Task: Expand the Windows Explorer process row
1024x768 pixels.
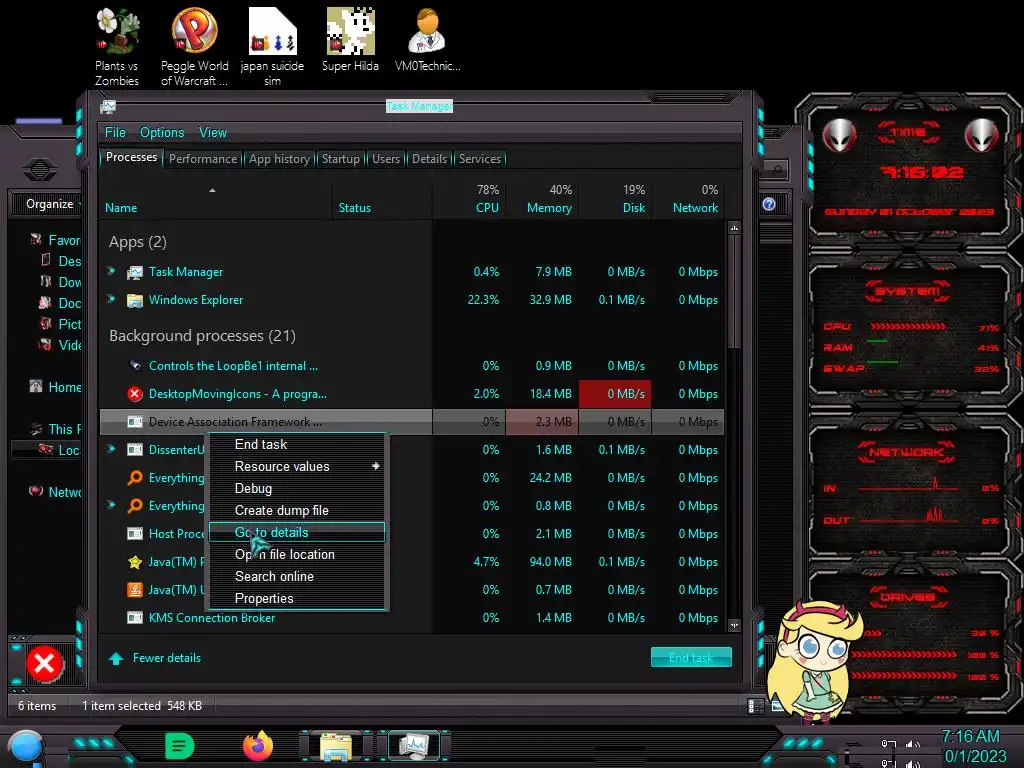Action: coord(111,298)
